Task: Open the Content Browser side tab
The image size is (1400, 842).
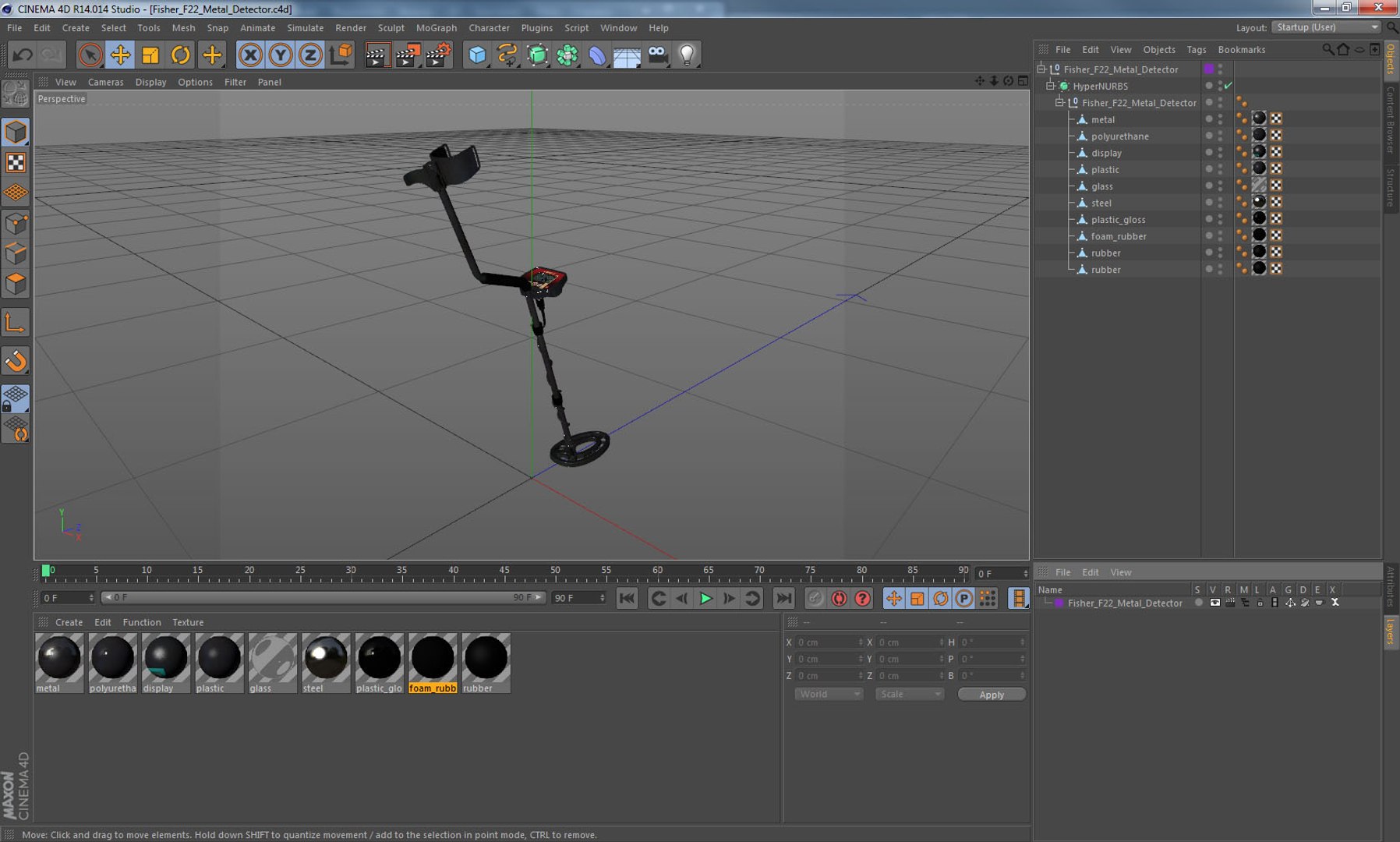Action: (x=1391, y=120)
